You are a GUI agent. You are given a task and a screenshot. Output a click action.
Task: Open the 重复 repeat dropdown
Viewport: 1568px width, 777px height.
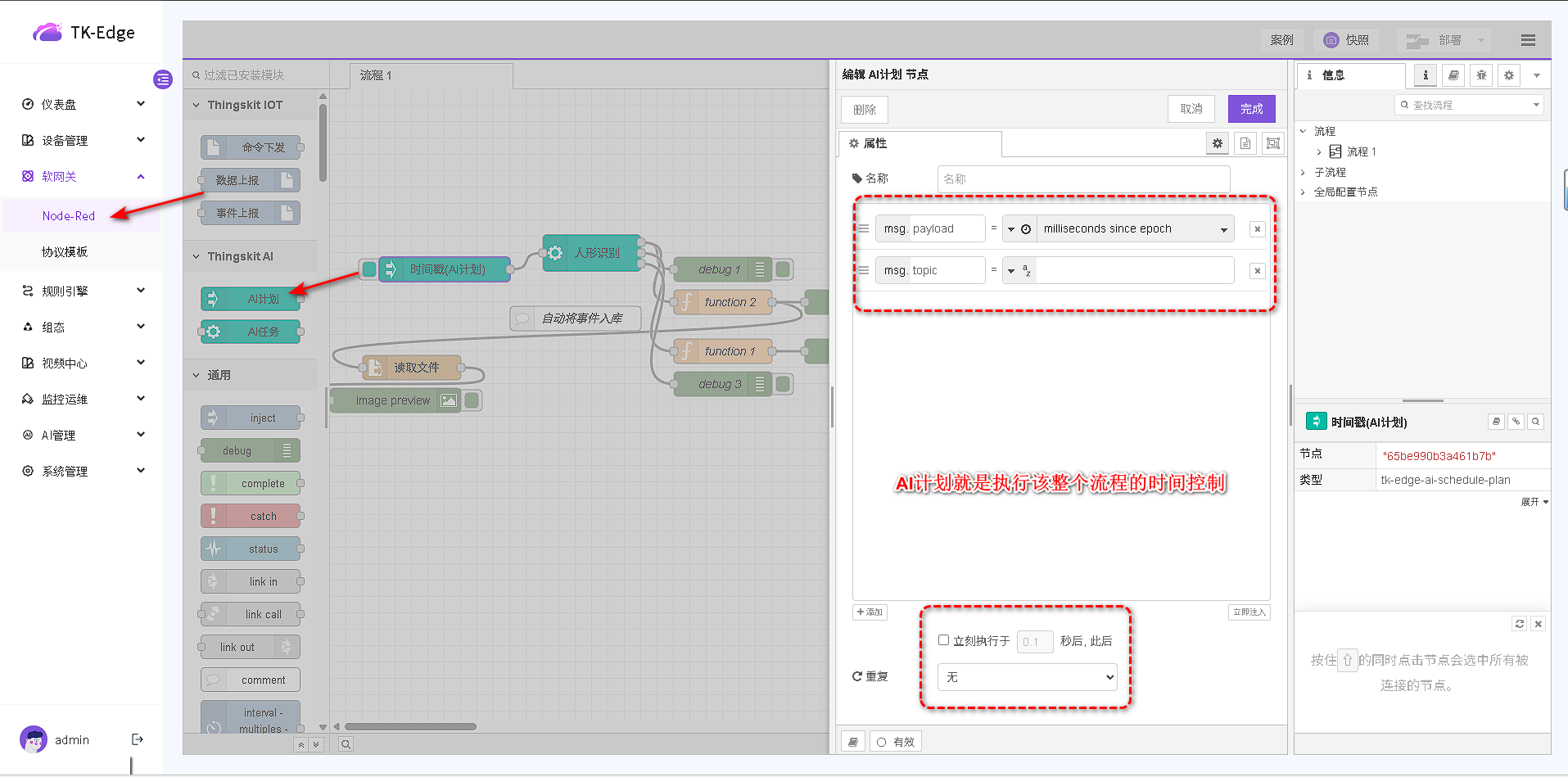(x=1027, y=677)
